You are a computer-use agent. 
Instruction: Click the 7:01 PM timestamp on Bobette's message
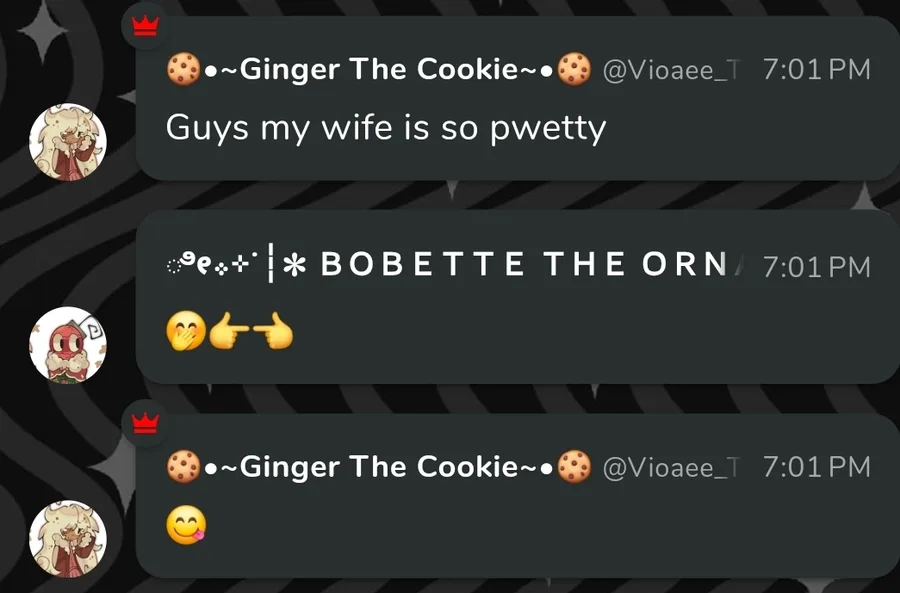[x=817, y=267]
